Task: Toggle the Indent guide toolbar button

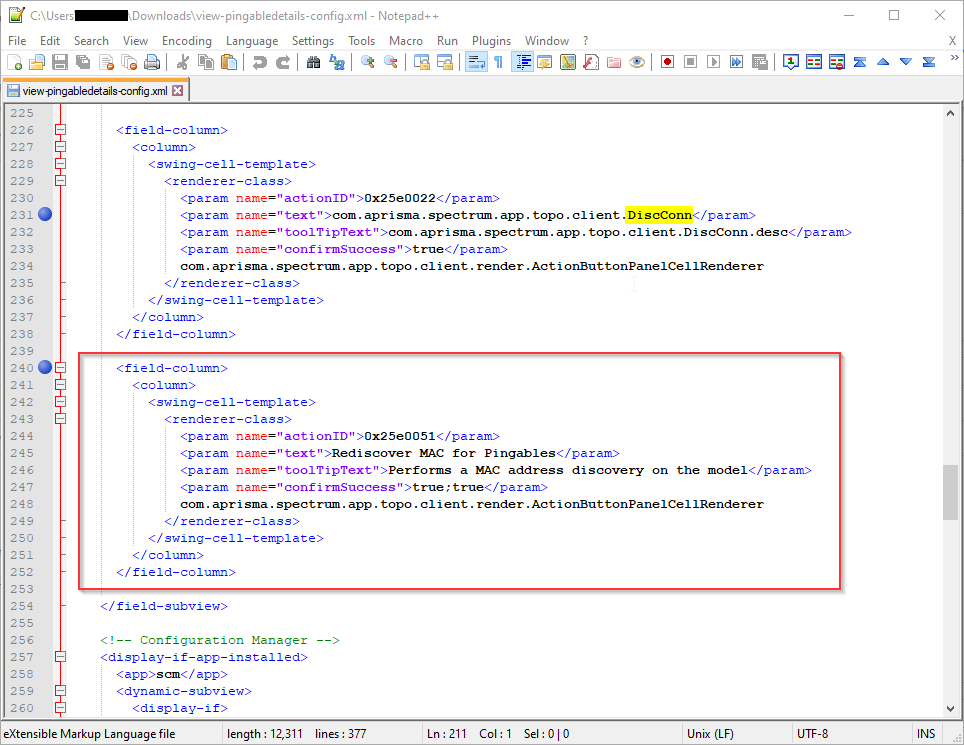Action: tap(522, 62)
